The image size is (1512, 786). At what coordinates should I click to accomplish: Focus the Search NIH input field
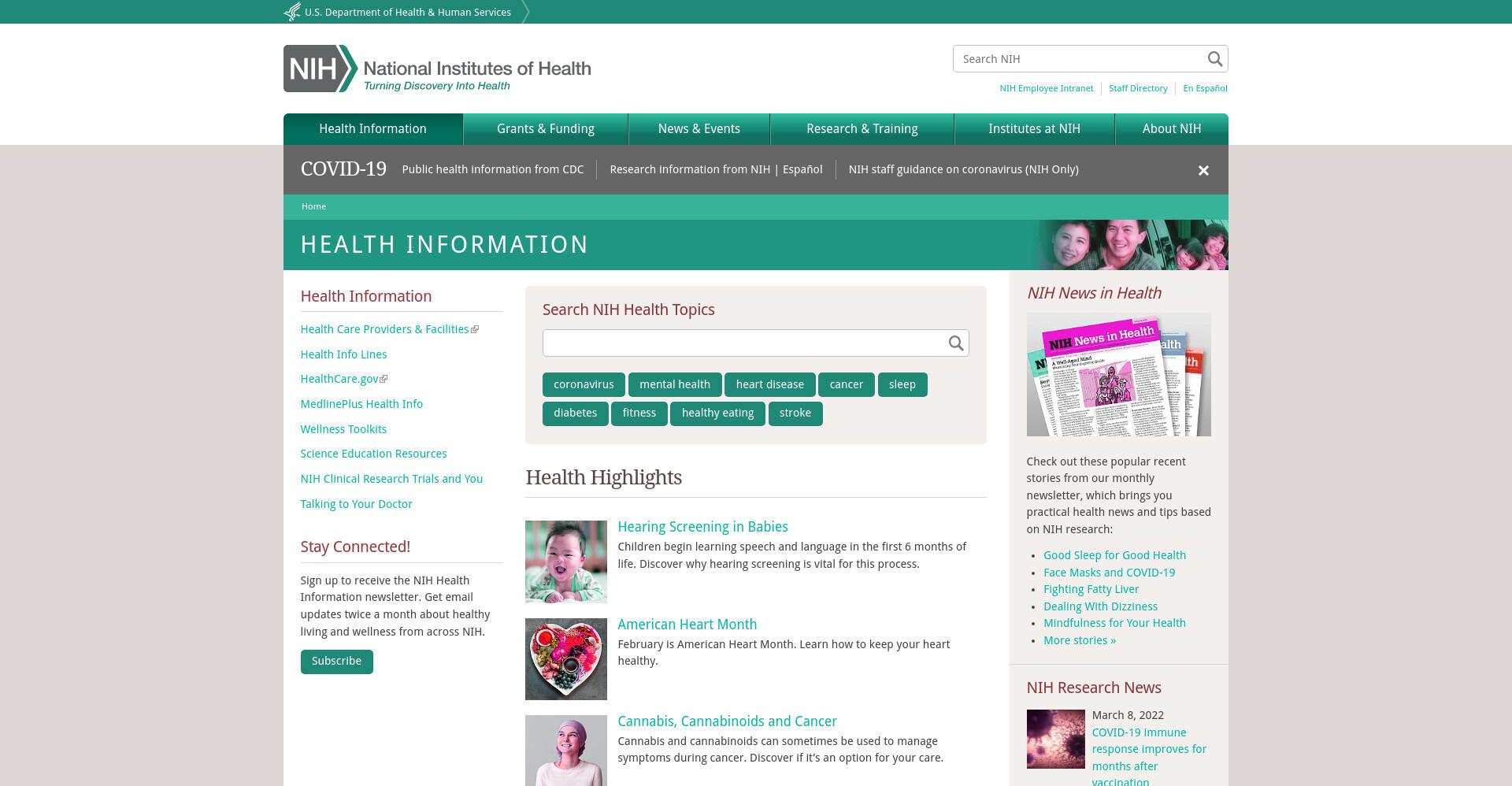coord(1079,59)
